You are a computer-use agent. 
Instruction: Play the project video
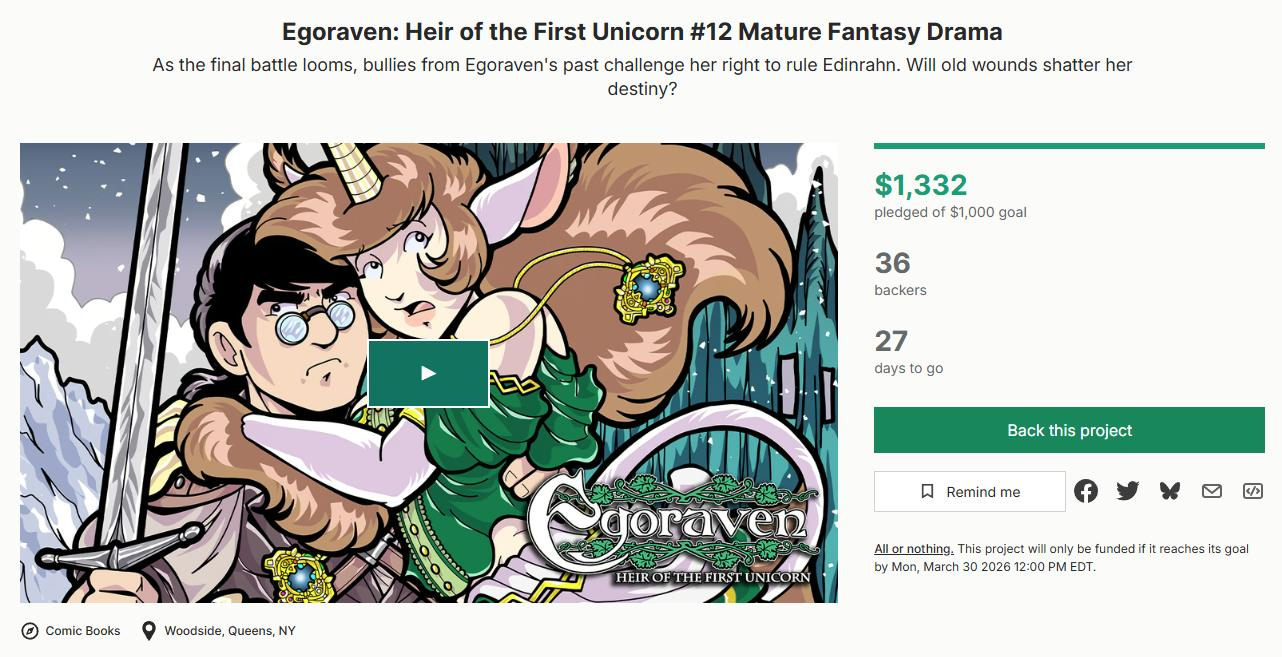pyautogui.click(x=428, y=373)
